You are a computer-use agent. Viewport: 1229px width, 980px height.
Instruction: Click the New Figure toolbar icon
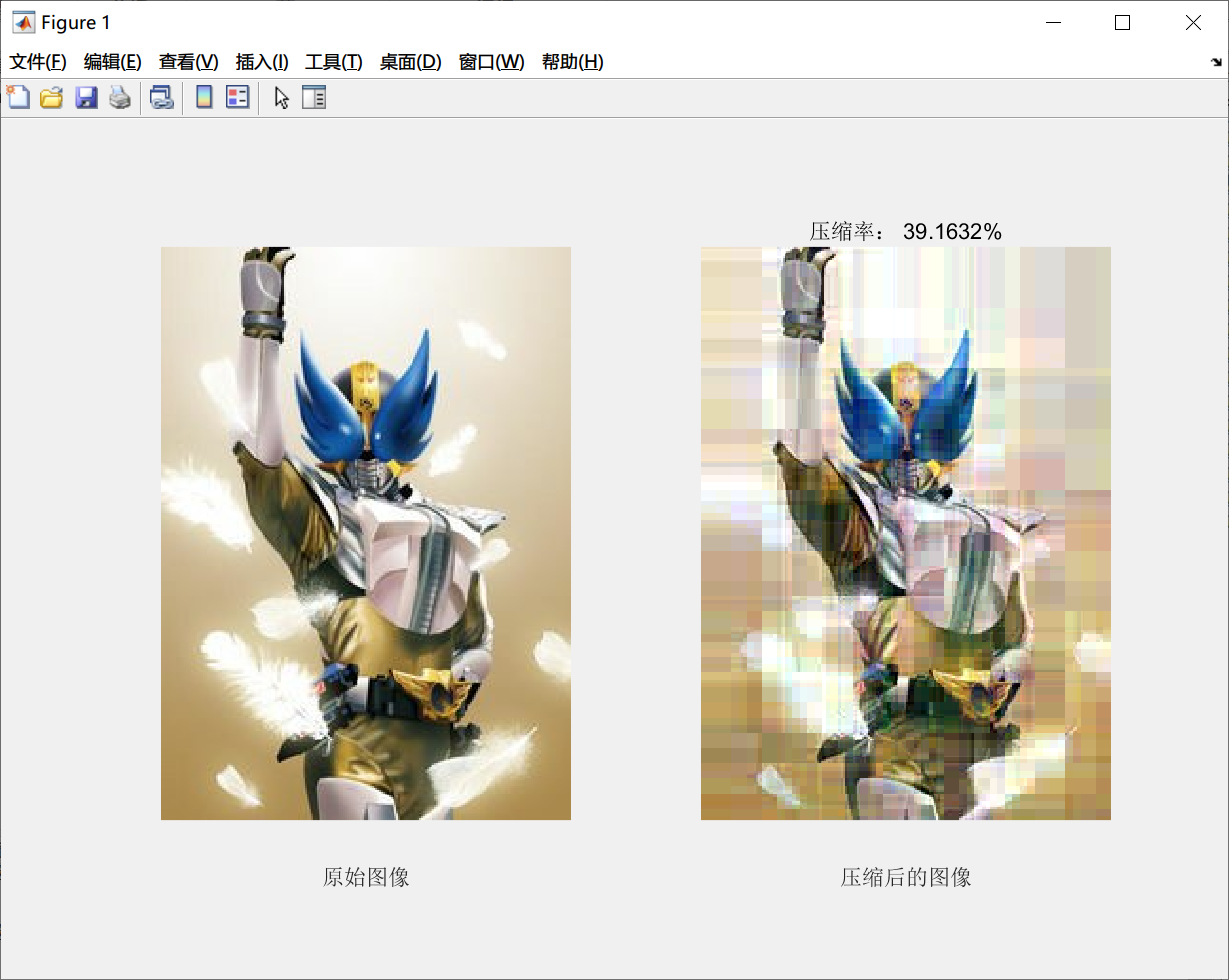18,97
